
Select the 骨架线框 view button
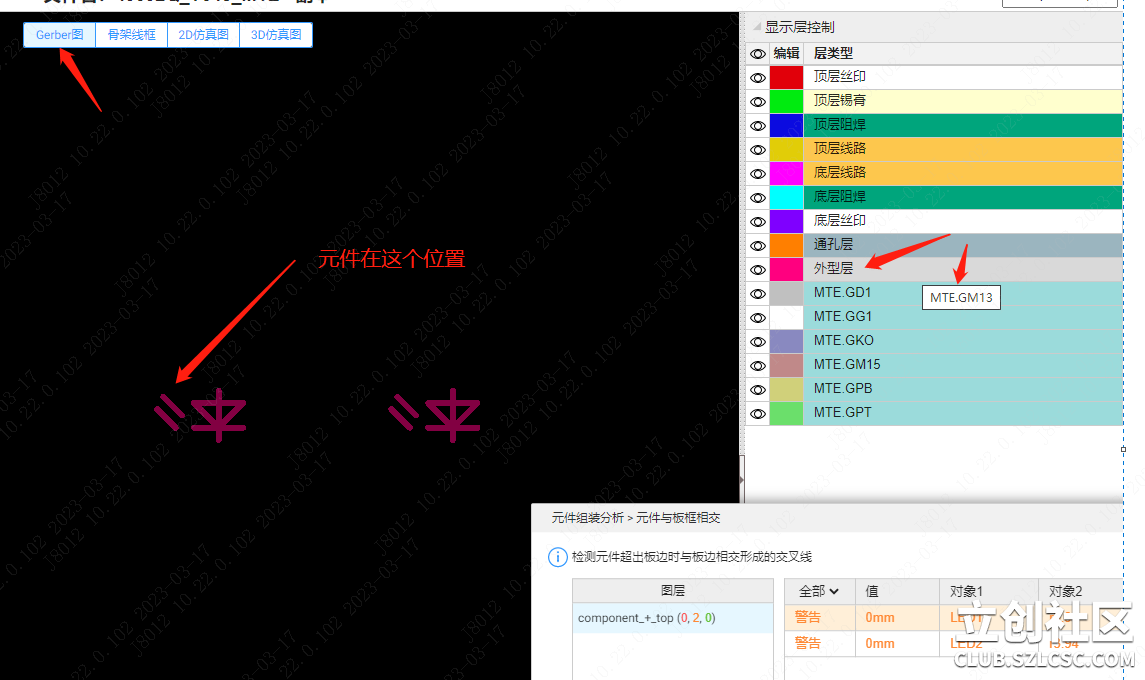tap(131, 35)
